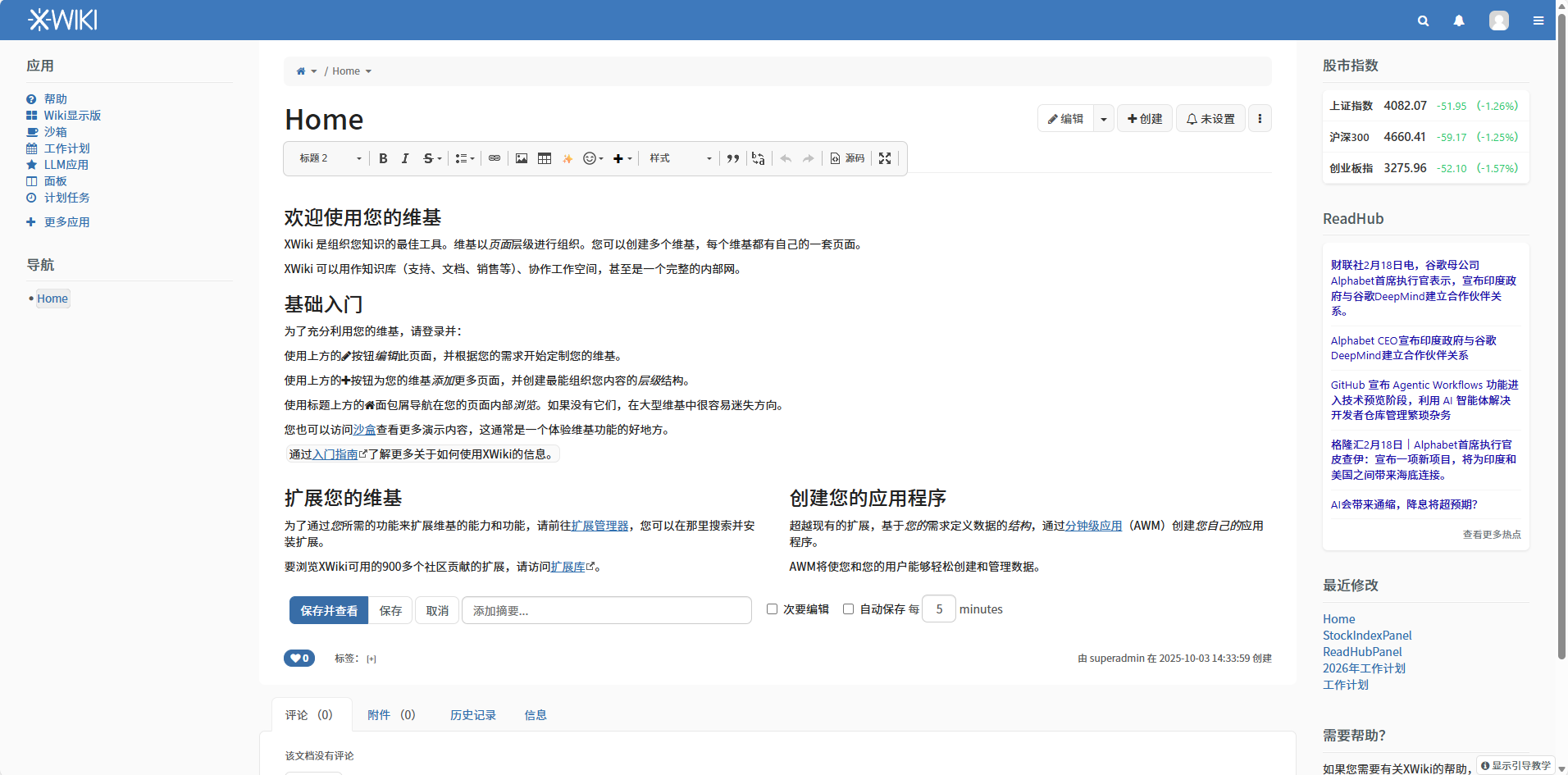The height and width of the screenshot is (775, 1568).
Task: Insert a table into the page
Action: point(545,158)
